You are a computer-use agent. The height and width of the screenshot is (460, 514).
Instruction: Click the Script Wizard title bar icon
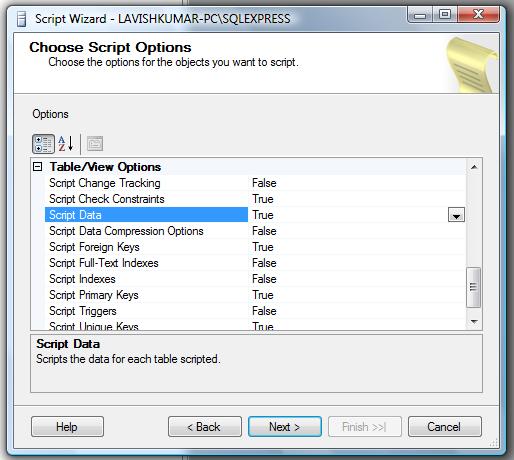coord(21,19)
